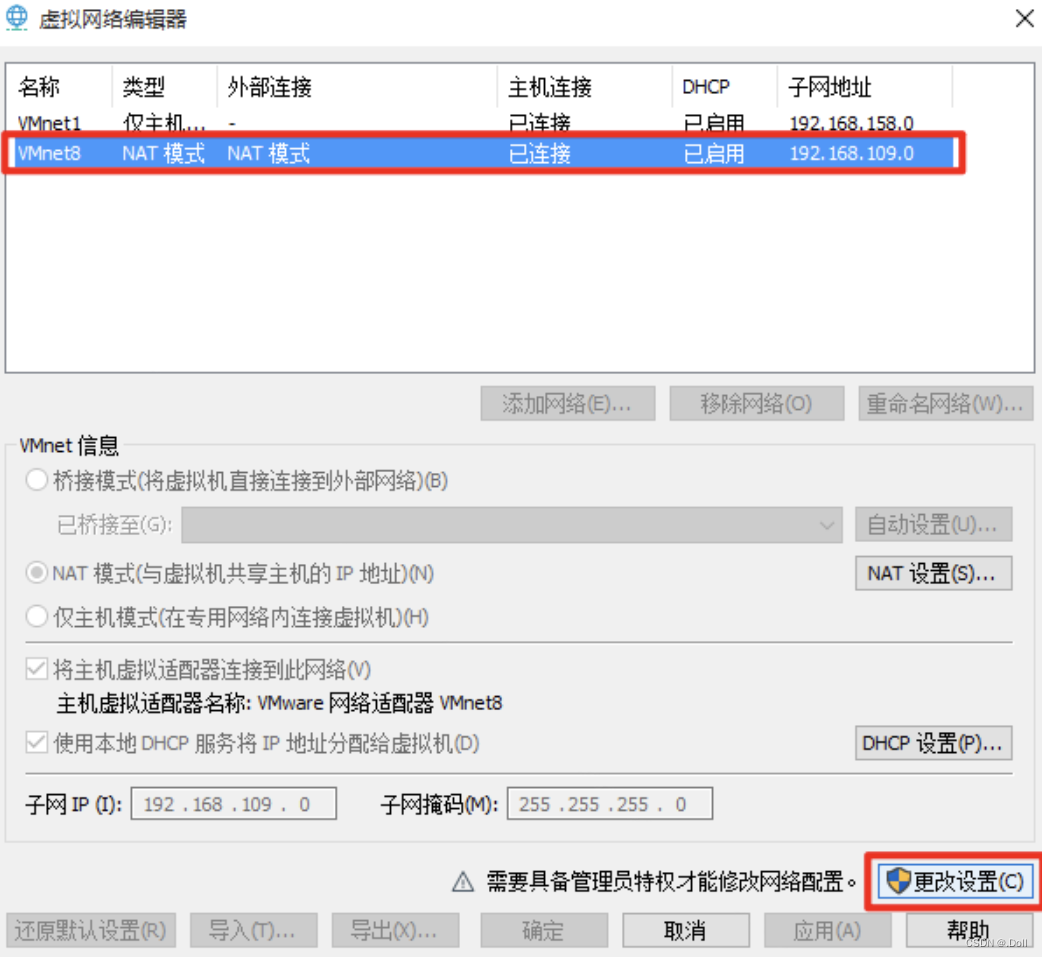Viewport: 1042px width, 957px height.
Task: Click the Cancel (取消) button
Action: [686, 930]
